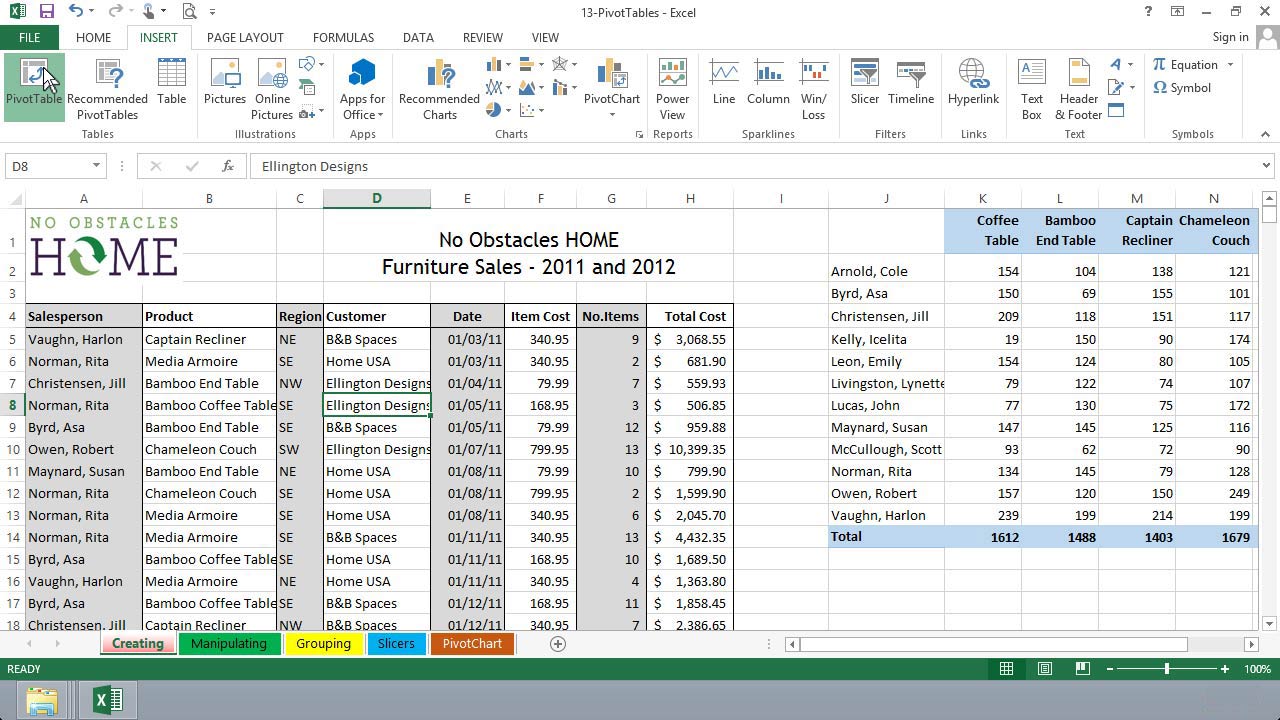Switch to the REVIEW tab

483,37
